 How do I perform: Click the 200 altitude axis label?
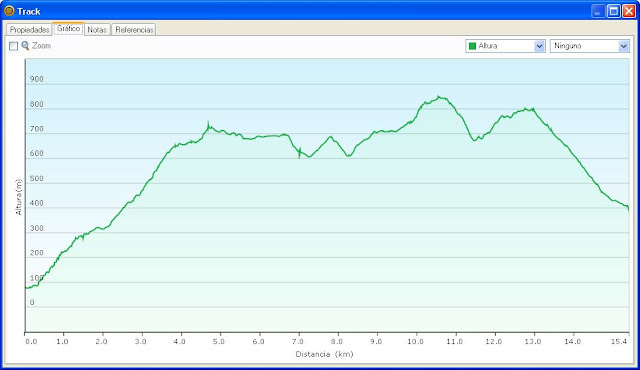(36, 253)
